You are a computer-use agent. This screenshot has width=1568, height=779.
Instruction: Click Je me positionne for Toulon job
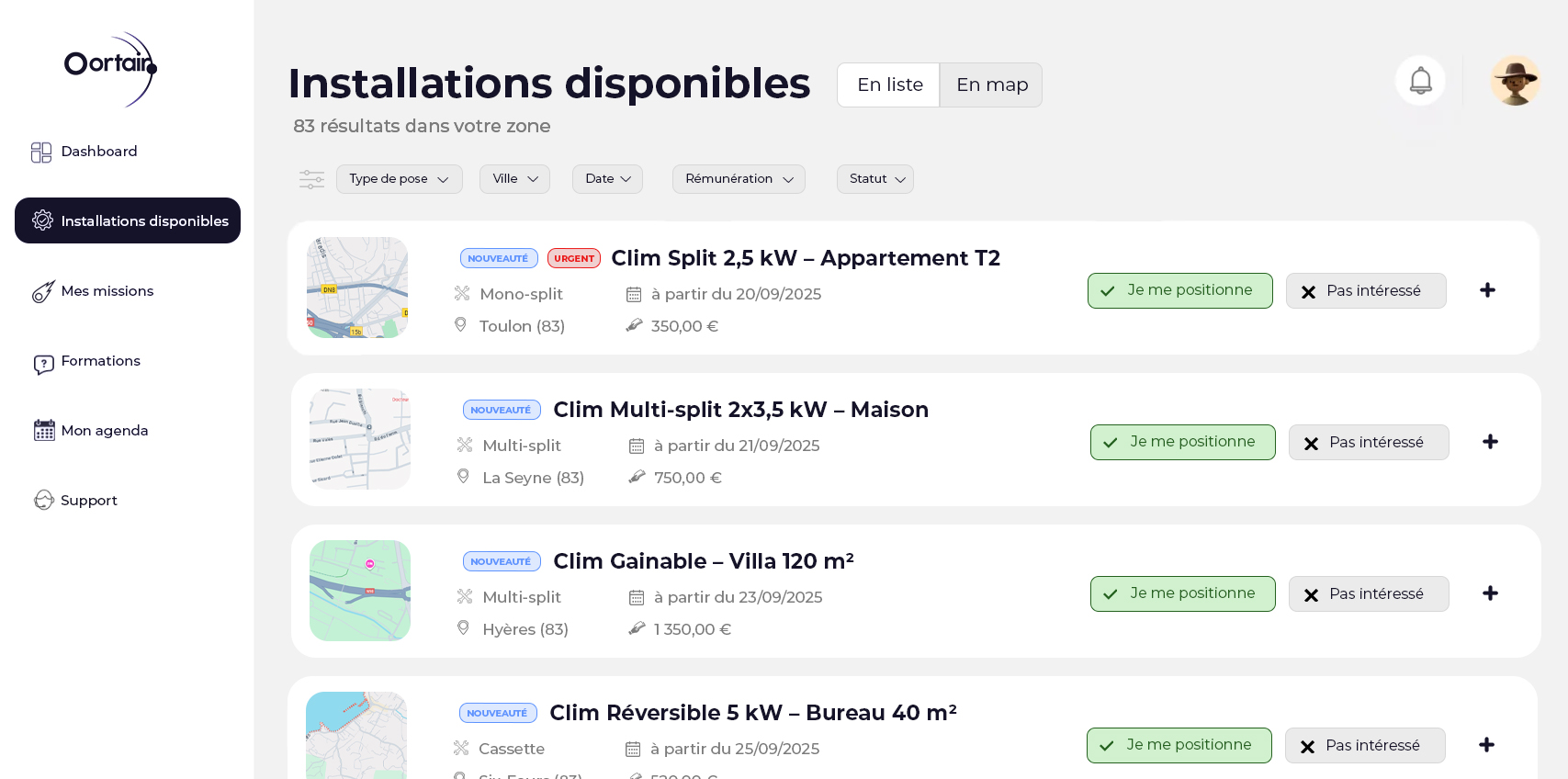[1179, 290]
